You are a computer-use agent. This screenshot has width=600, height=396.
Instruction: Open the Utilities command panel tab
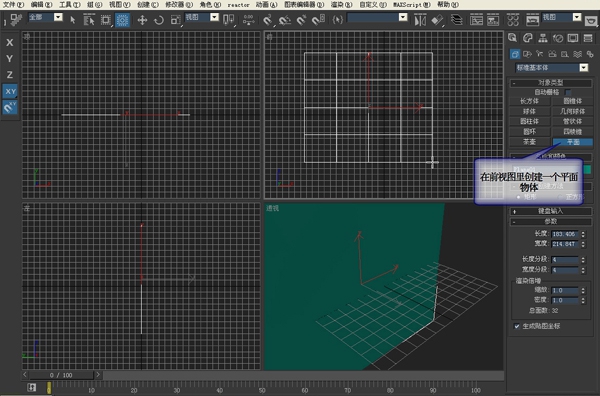(588, 38)
